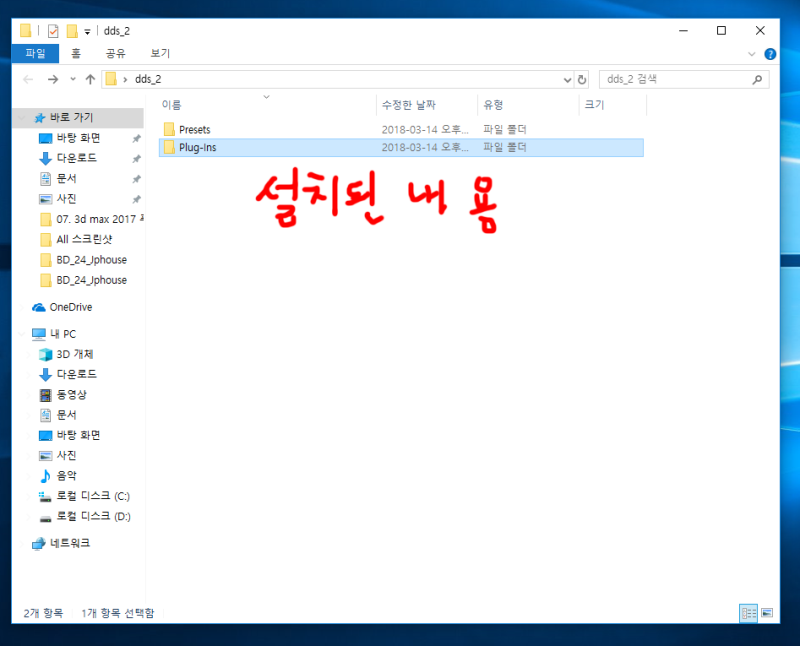Go up one folder level
This screenshot has width=800, height=646.
90,79
